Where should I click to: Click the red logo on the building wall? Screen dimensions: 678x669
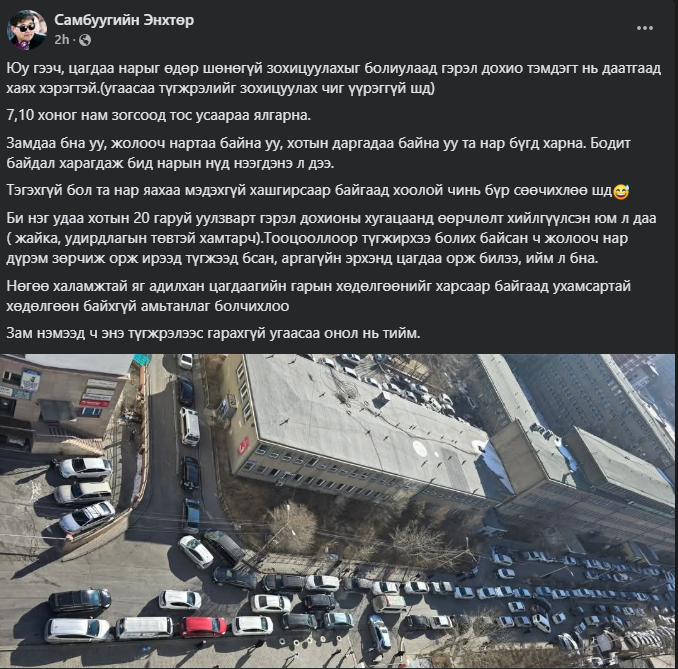(x=243, y=445)
